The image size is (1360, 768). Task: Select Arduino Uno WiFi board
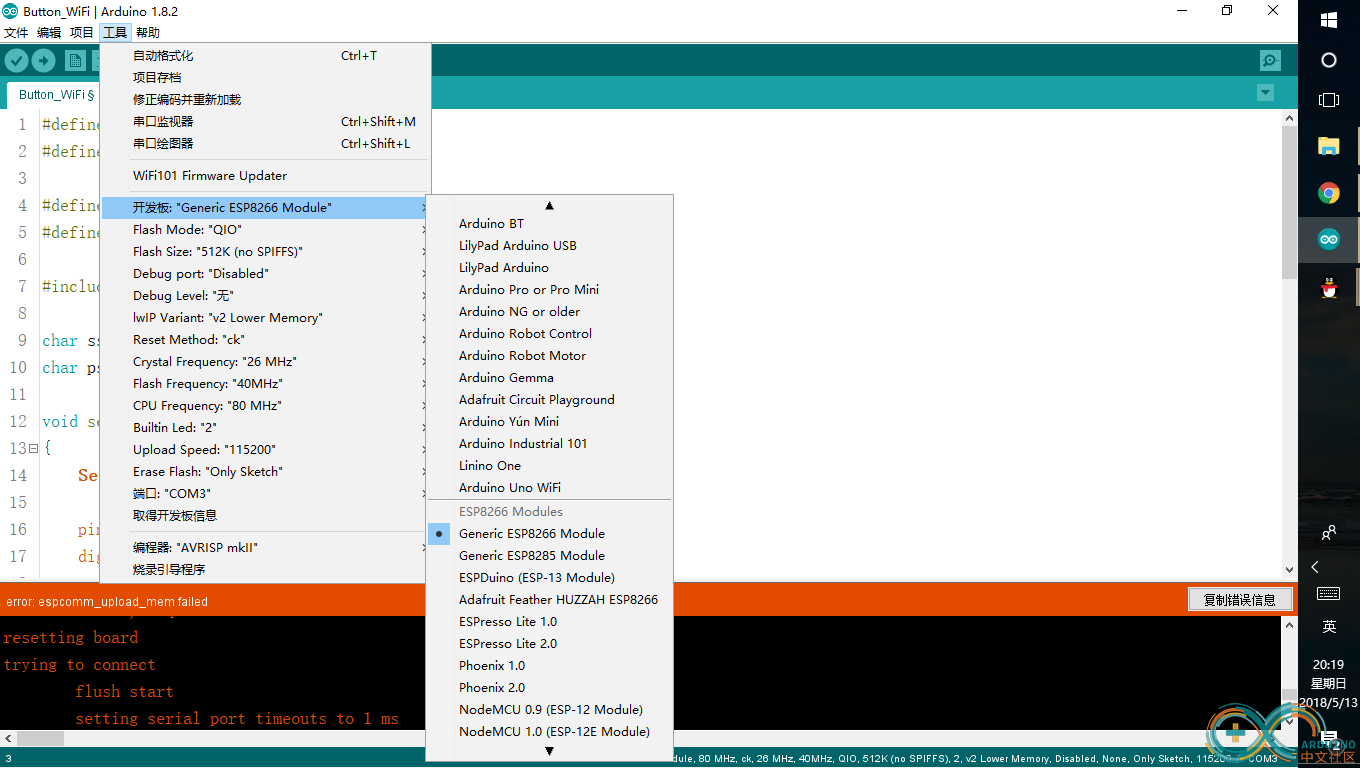pyautogui.click(x=549, y=488)
